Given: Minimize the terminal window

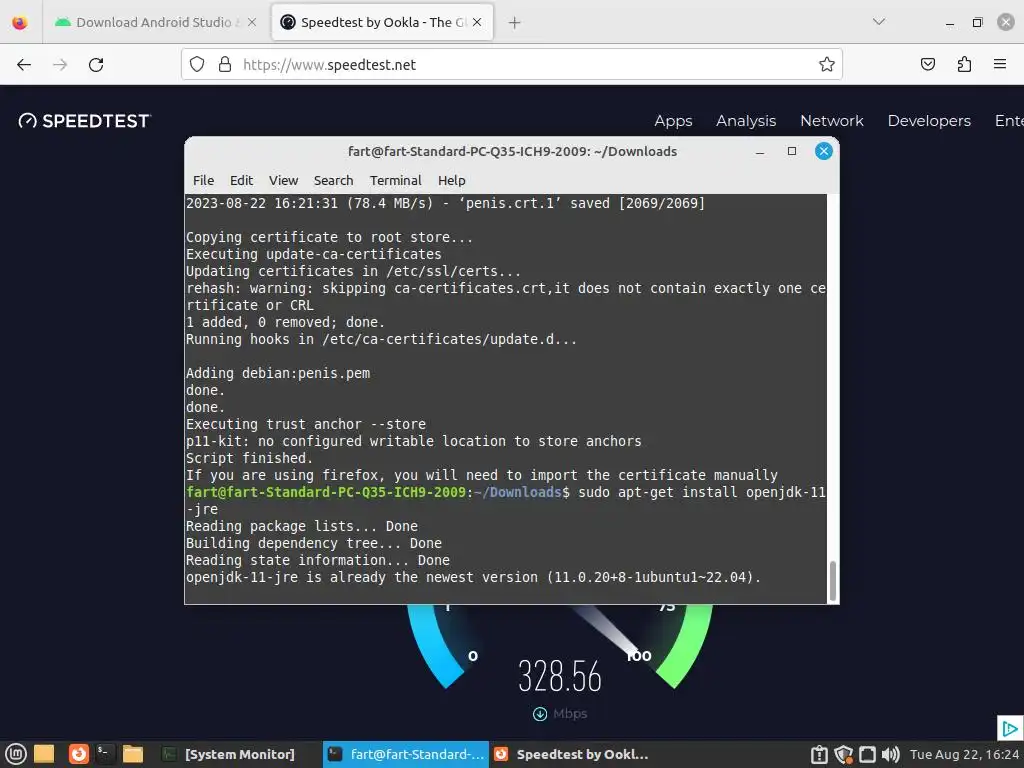Looking at the screenshot, I should click(x=760, y=152).
